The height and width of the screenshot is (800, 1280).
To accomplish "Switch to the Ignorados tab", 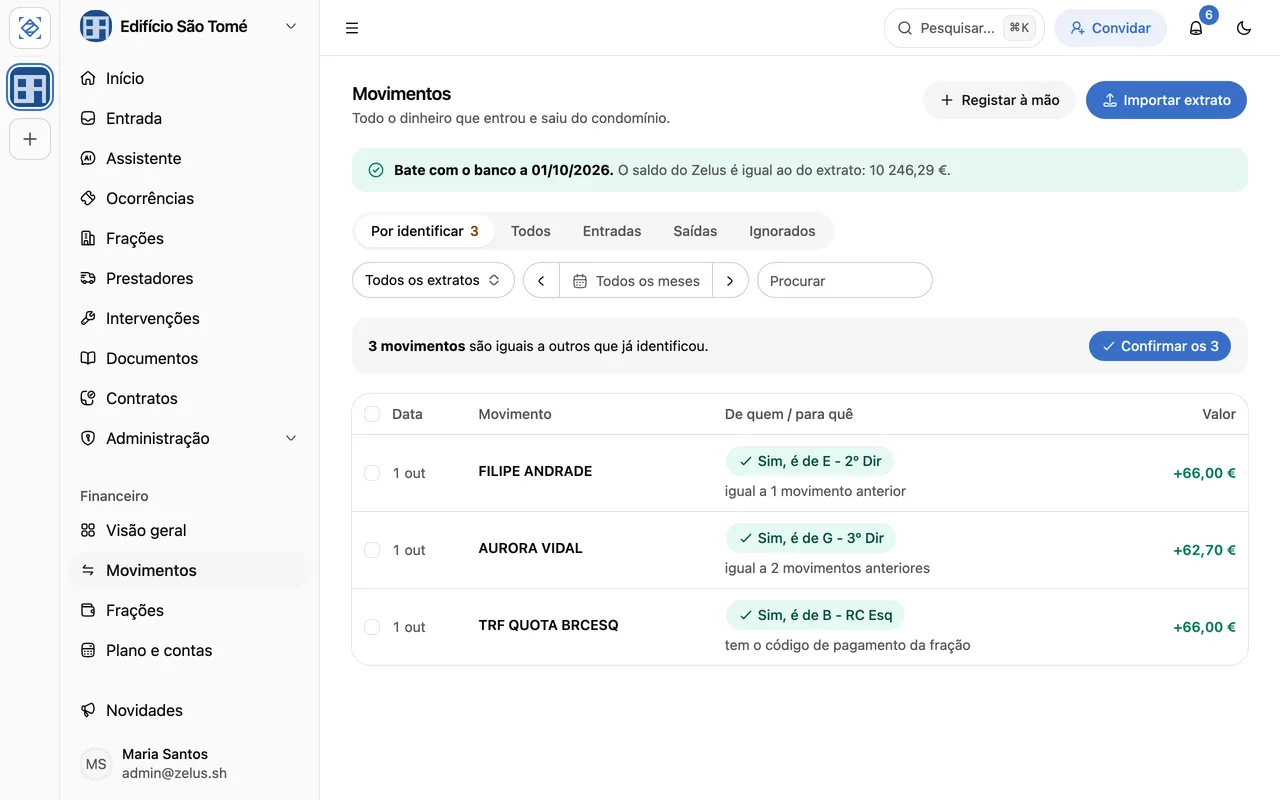I will click(x=782, y=231).
